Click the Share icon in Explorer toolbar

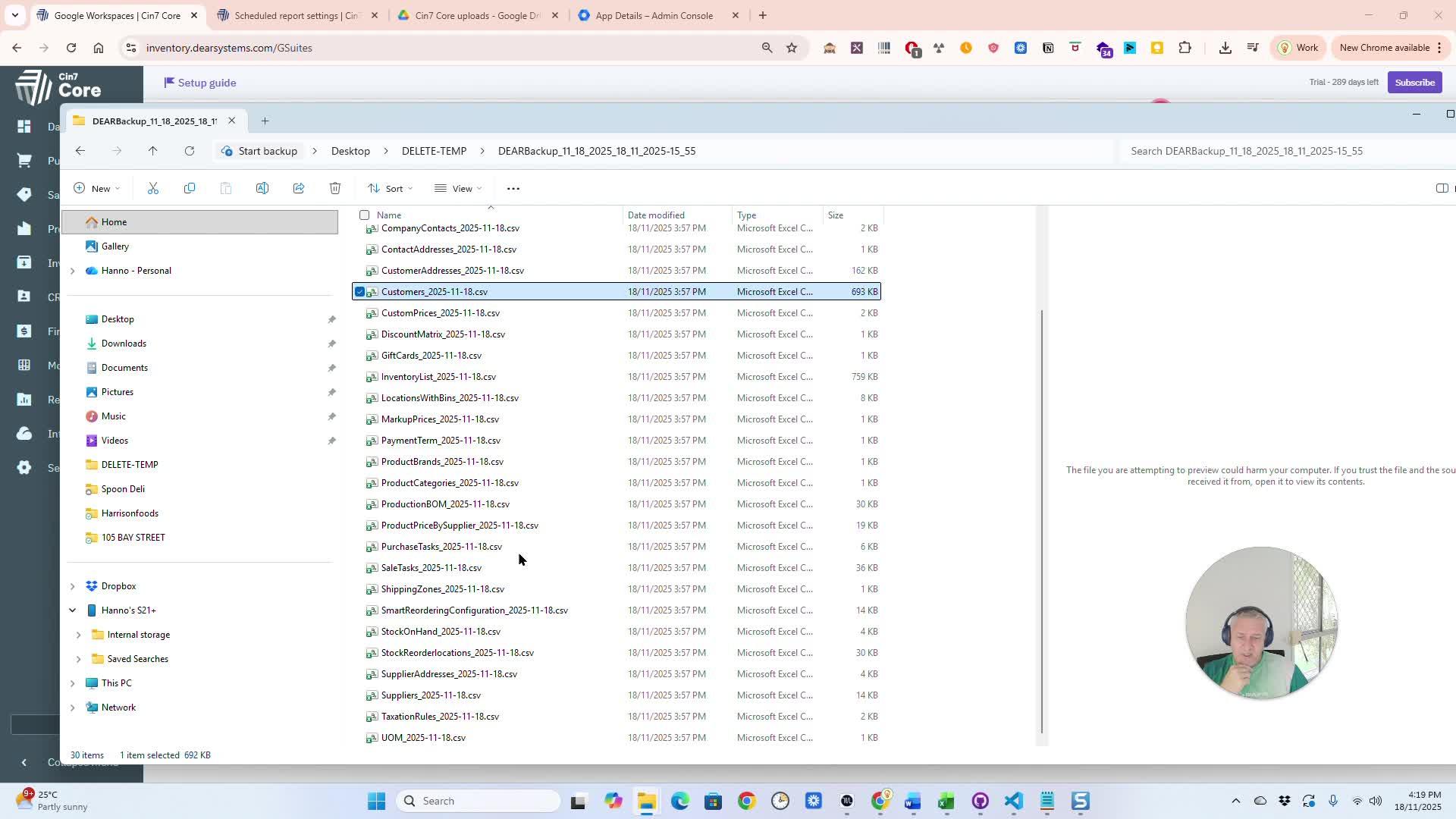[299, 188]
